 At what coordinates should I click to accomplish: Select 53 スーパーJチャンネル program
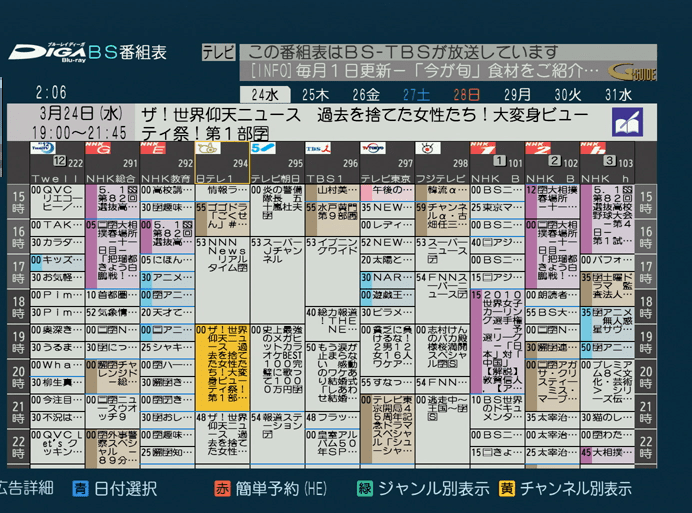[x=277, y=281]
